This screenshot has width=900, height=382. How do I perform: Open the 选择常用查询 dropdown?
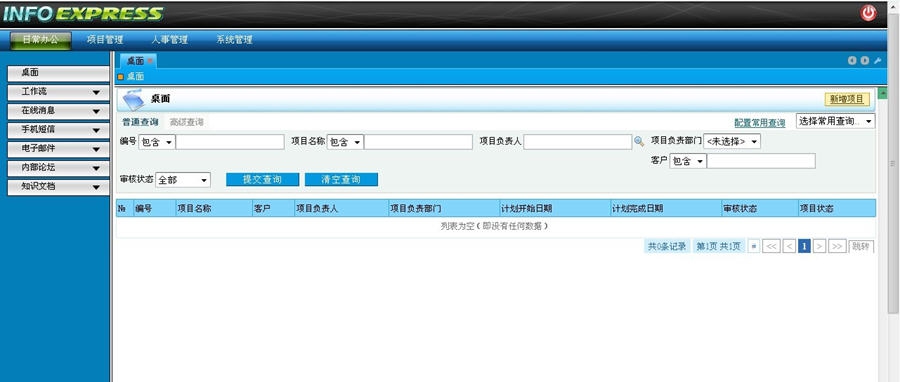coord(835,121)
